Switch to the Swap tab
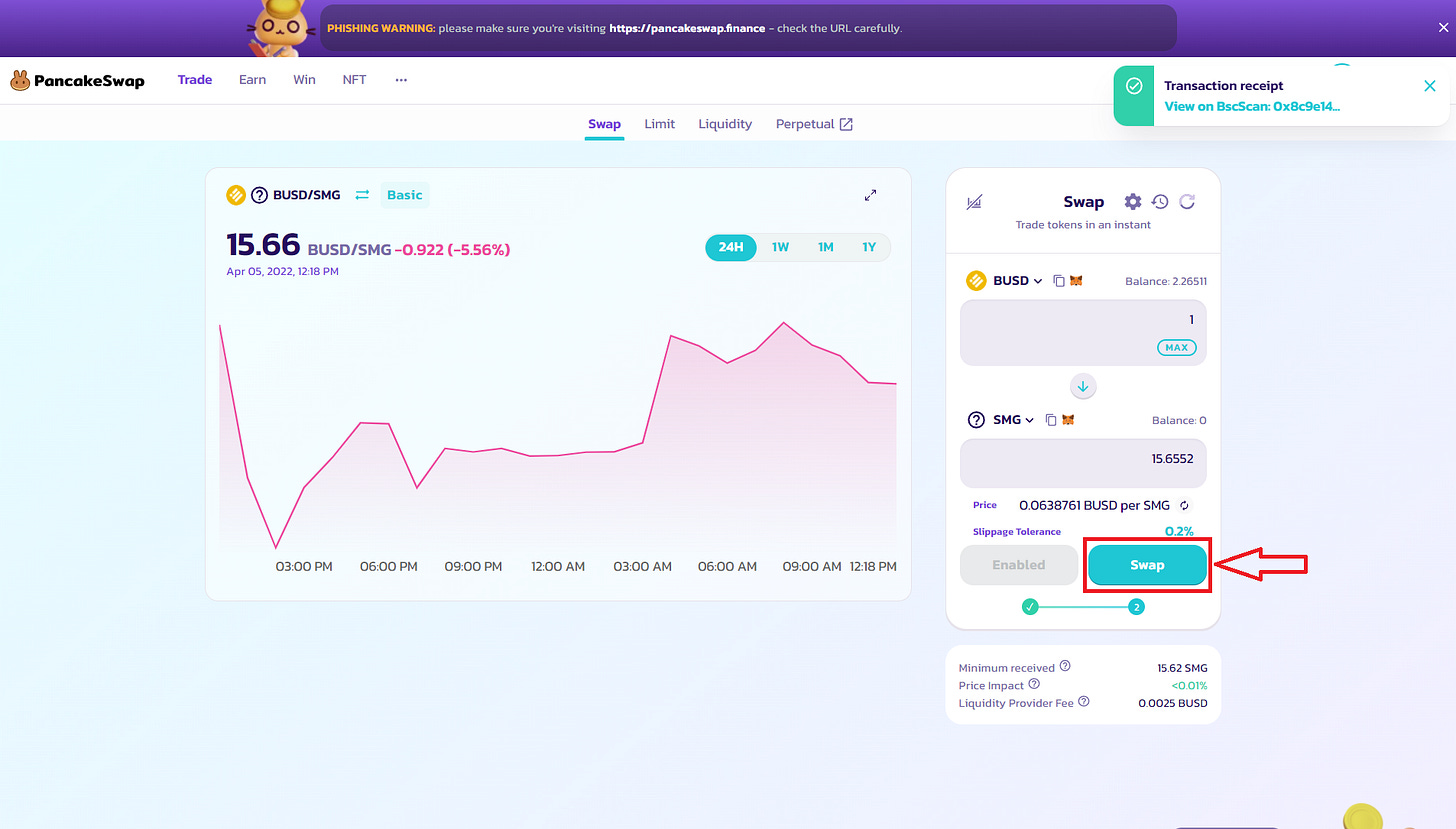1456x829 pixels. pos(604,124)
